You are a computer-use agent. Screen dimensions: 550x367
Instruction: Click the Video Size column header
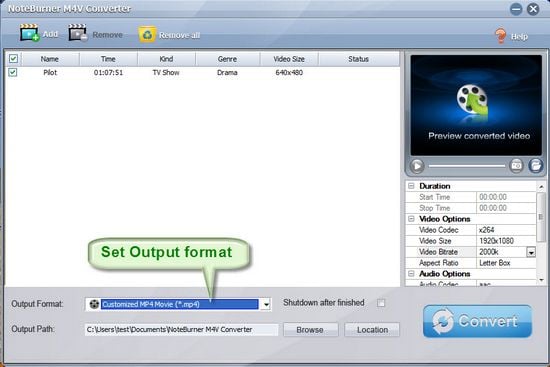coord(289,59)
